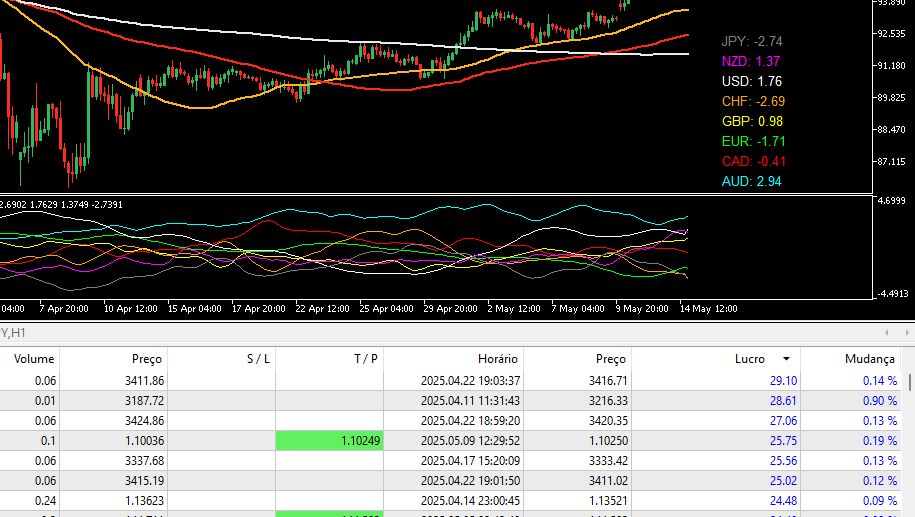Select change value 0.19 %

click(x=880, y=441)
